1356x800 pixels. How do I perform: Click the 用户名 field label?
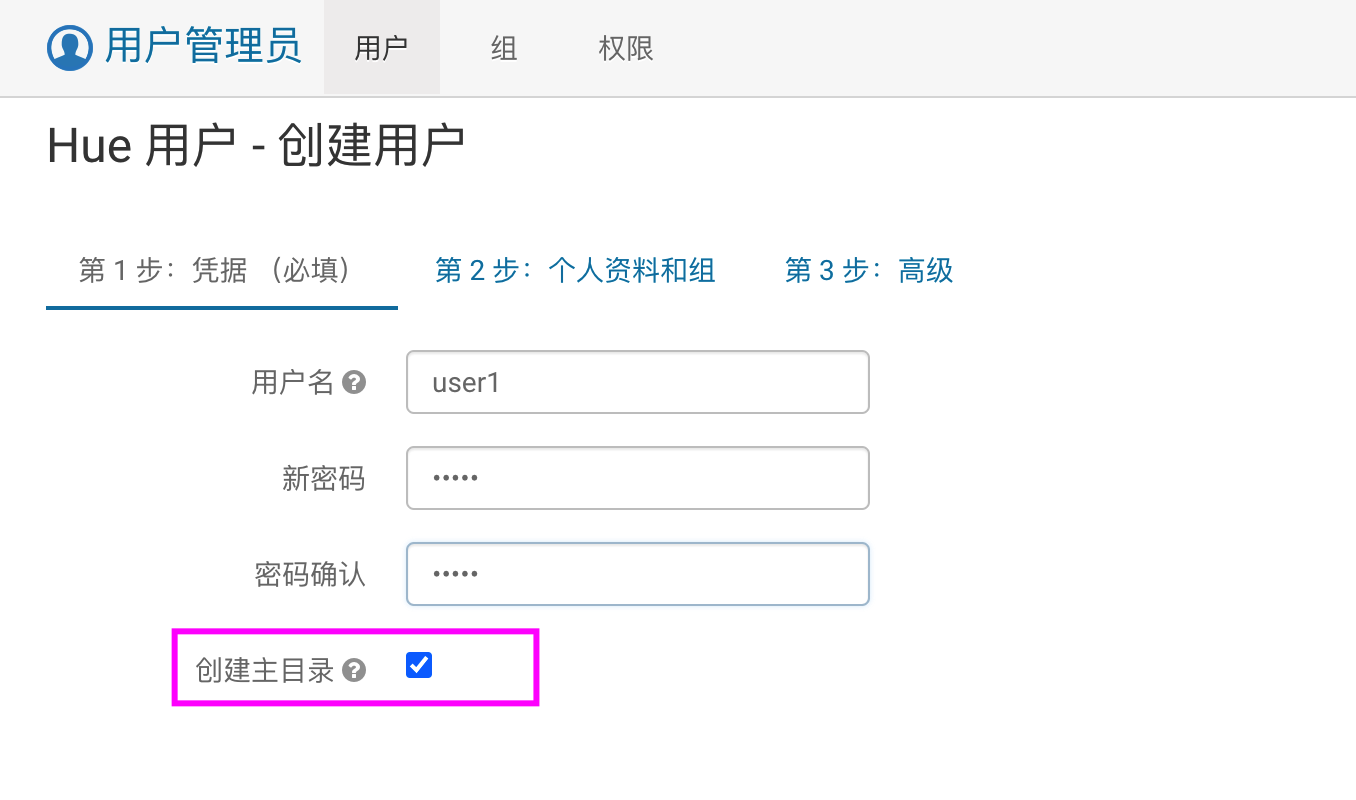(292, 382)
